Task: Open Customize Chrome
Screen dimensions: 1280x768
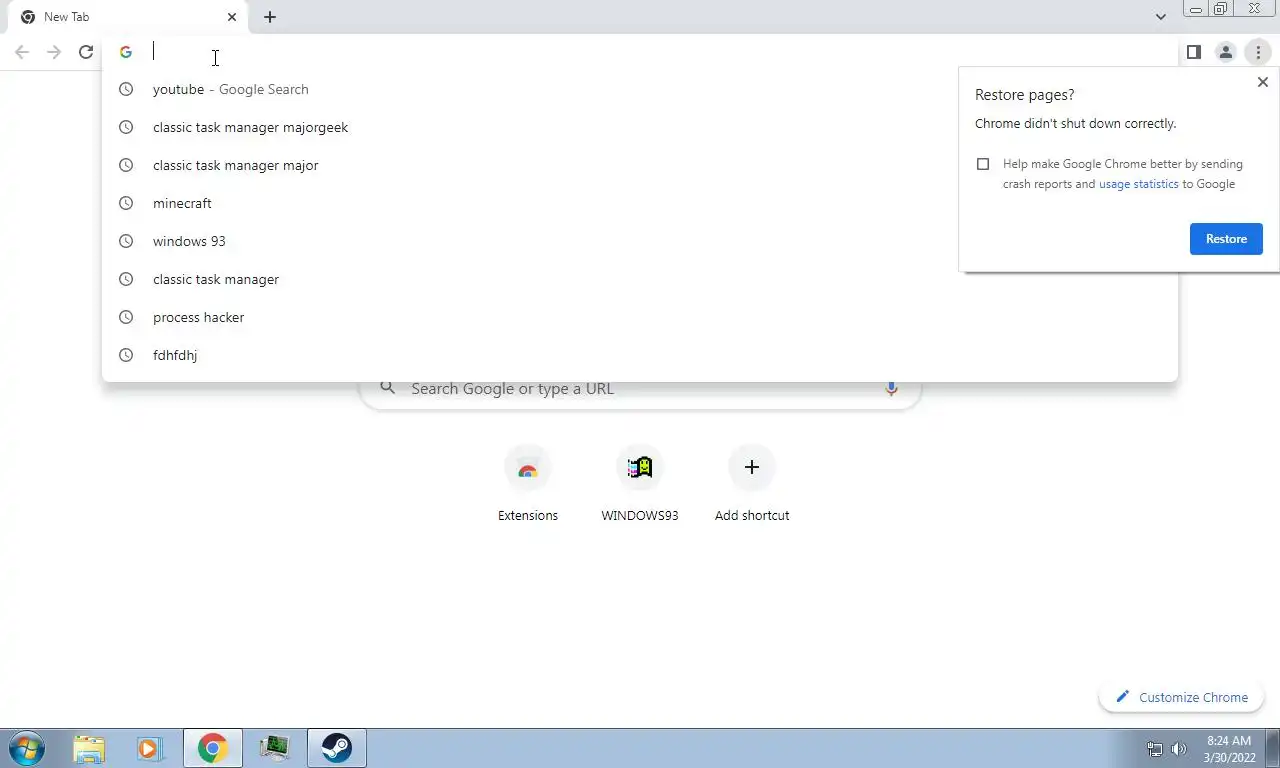Action: pos(1181,697)
